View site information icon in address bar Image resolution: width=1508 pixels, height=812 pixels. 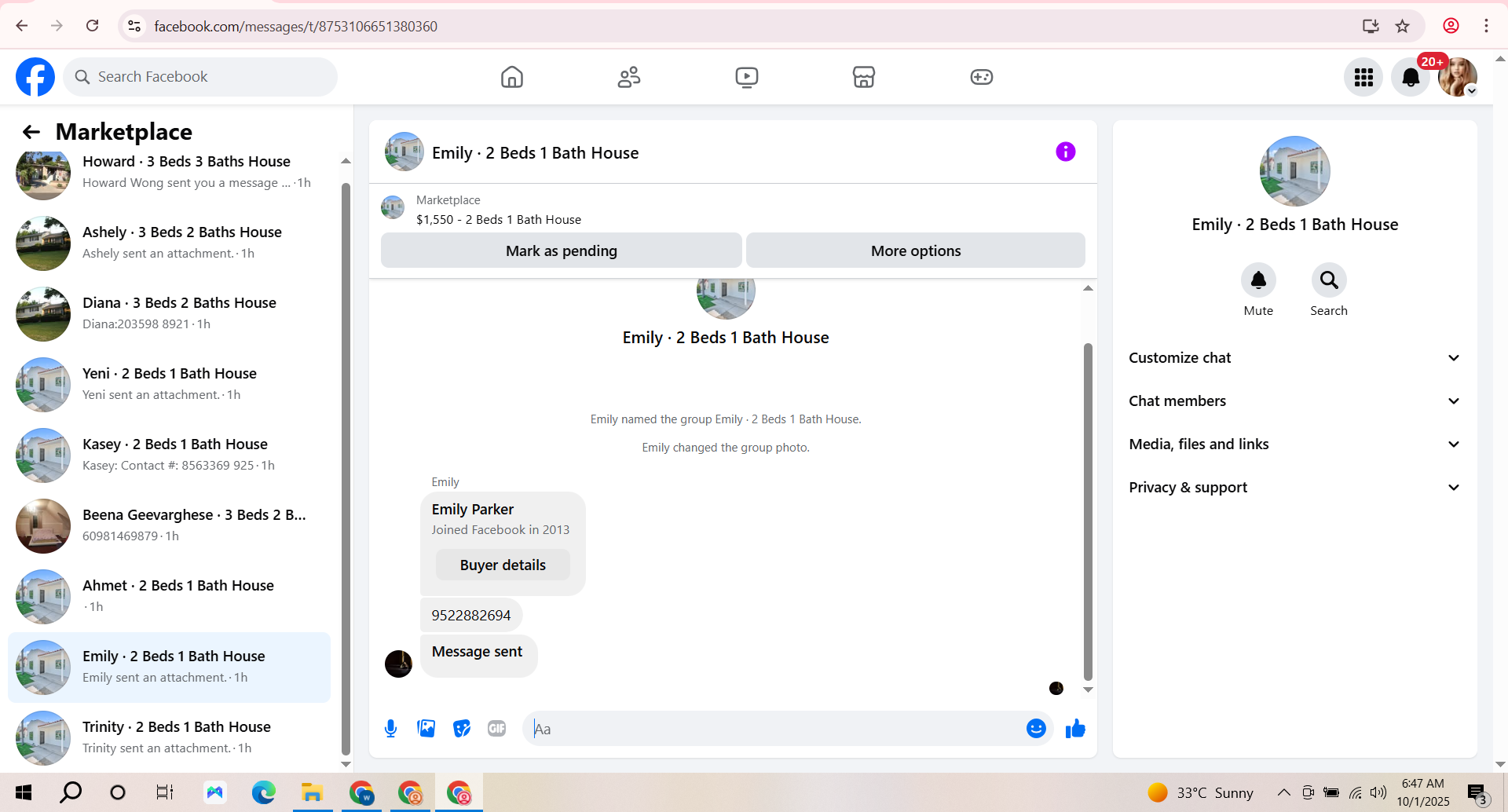(134, 26)
